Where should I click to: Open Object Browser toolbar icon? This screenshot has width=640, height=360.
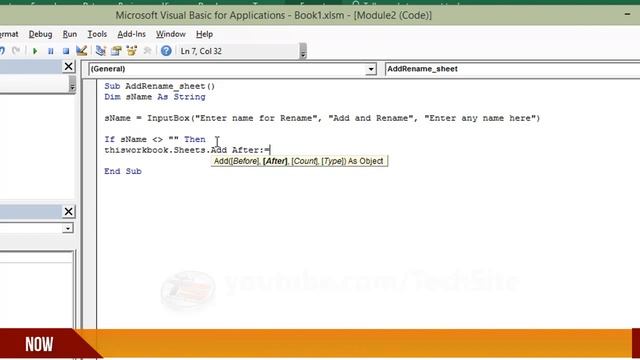pos(132,51)
